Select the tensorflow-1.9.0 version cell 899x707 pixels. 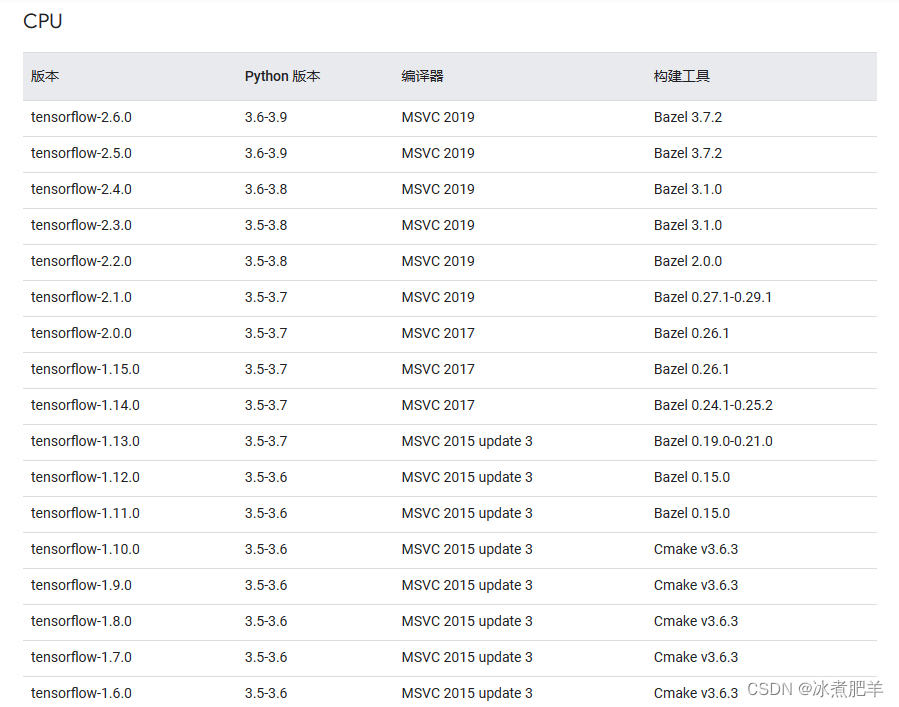81,585
